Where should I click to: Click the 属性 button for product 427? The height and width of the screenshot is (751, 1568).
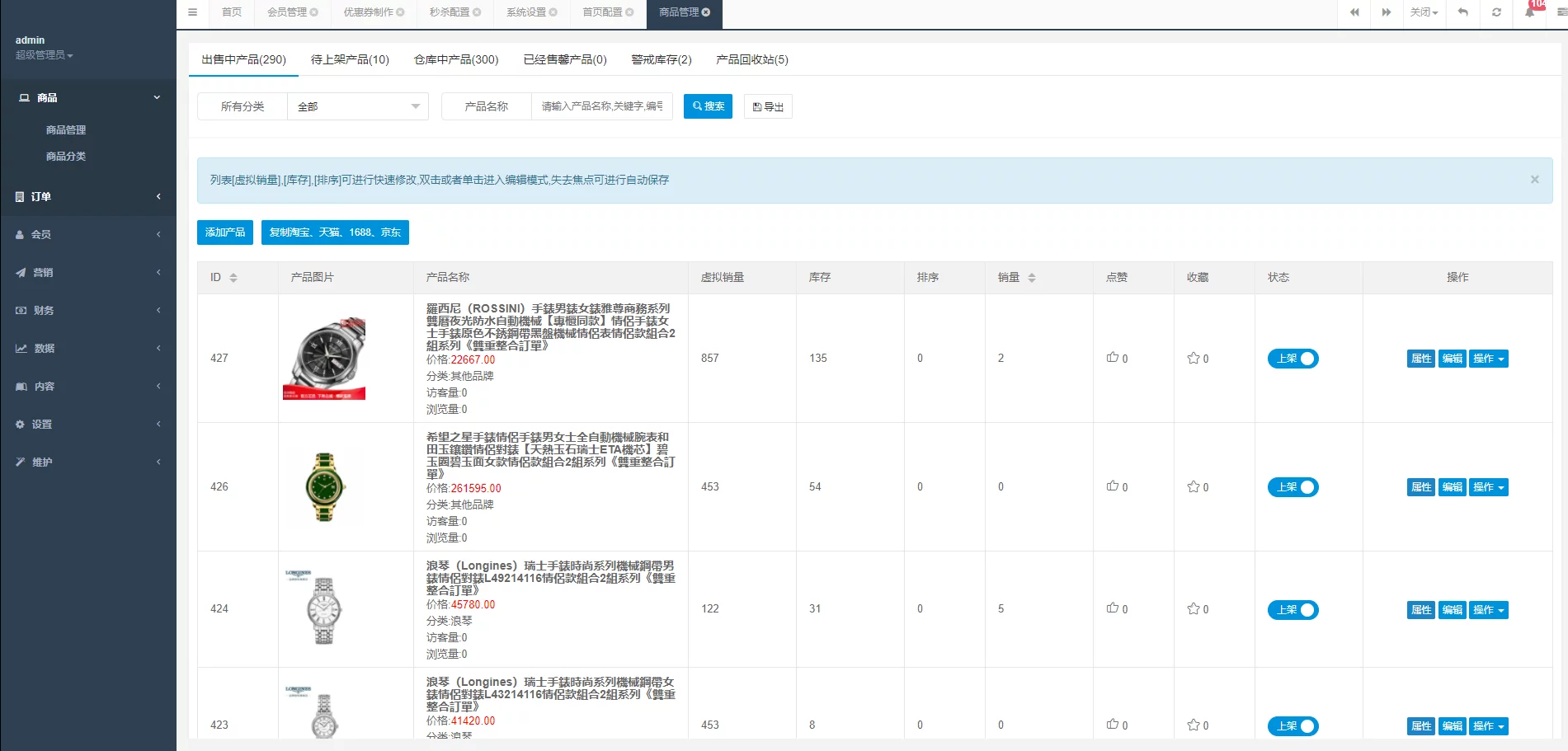pos(1421,359)
